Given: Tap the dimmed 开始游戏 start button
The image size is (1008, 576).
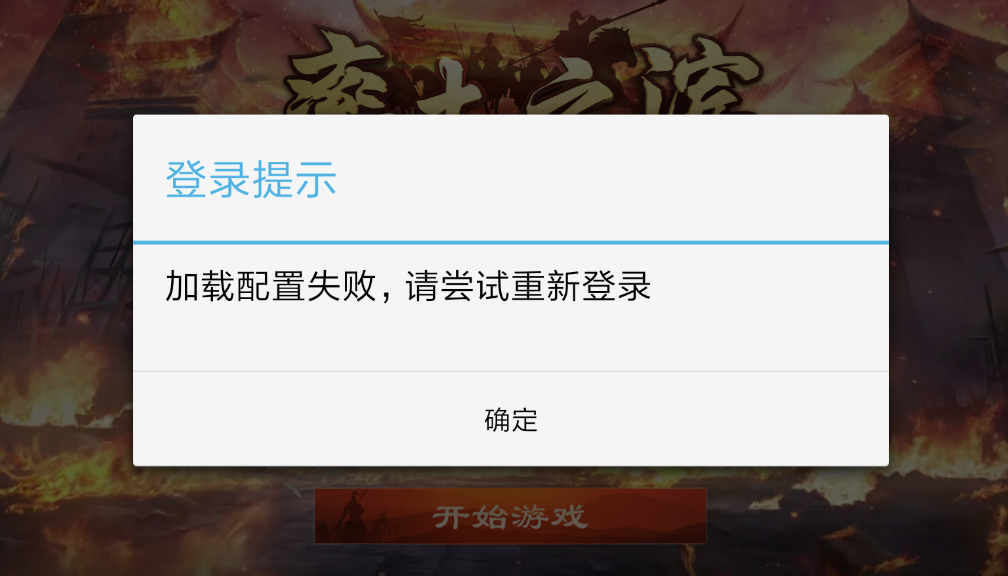Looking at the screenshot, I should coord(510,516).
